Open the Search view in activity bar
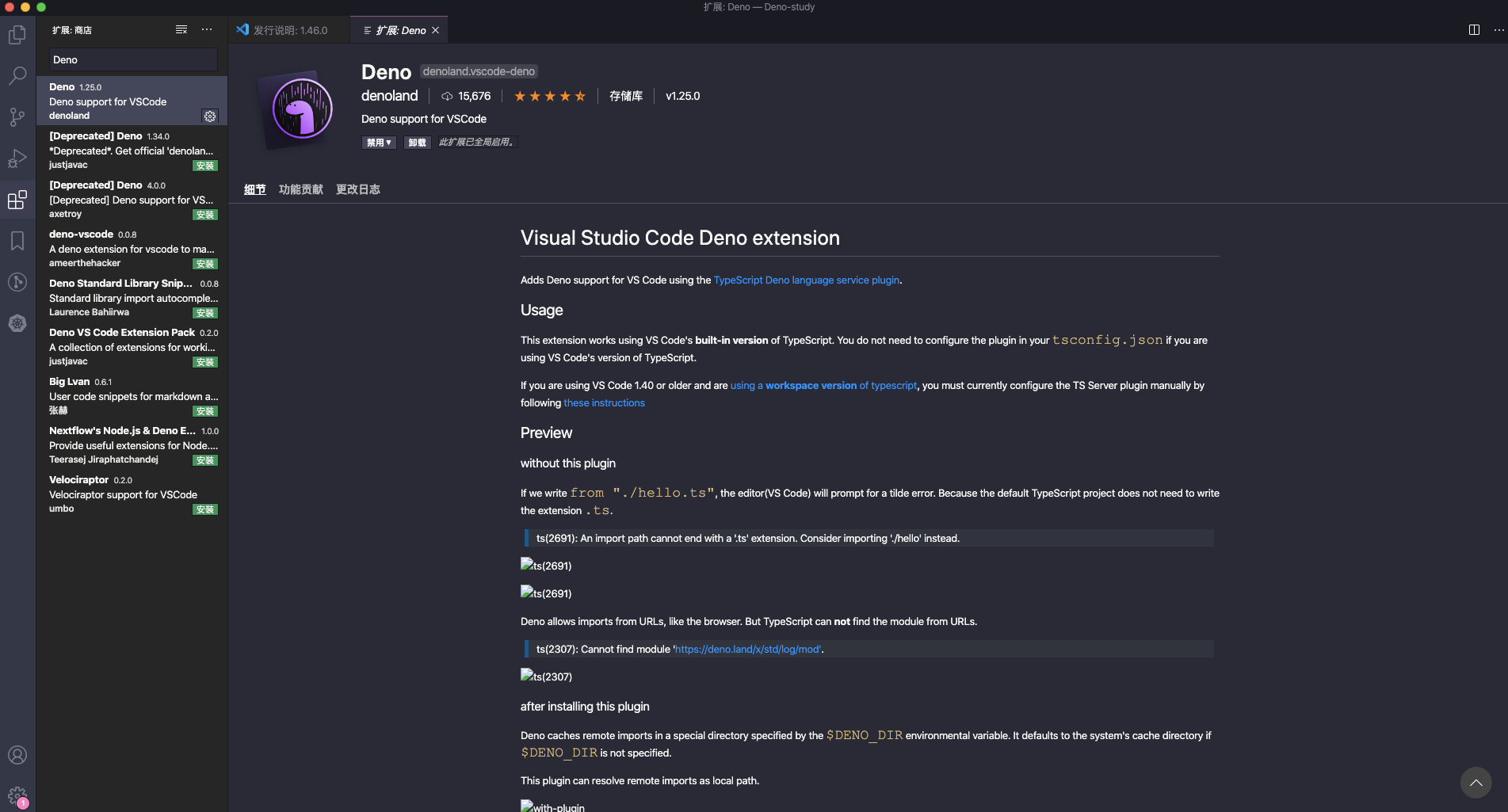The width and height of the screenshot is (1508, 812). 17,76
